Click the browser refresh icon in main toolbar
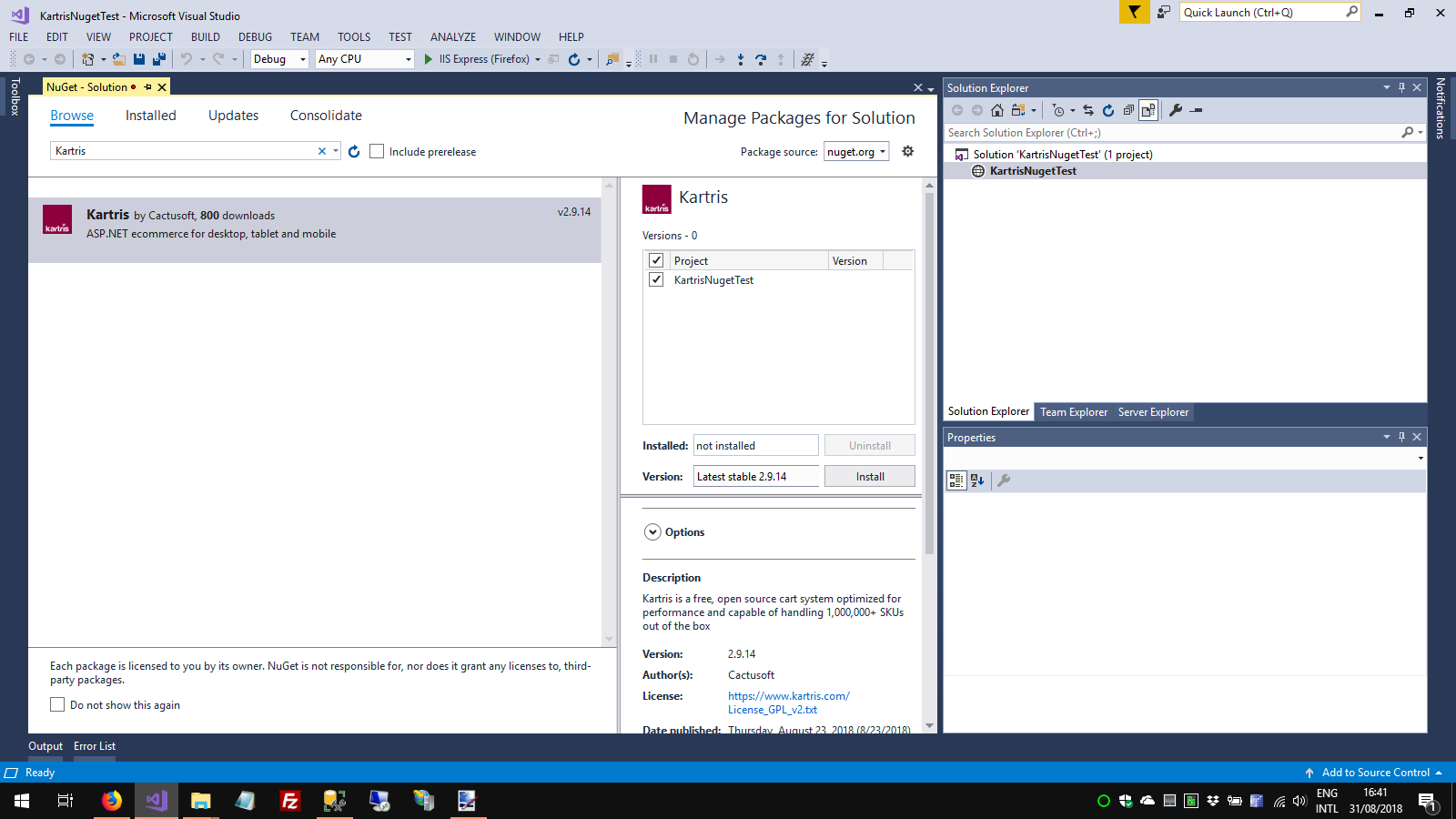This screenshot has height=819, width=1456. pyautogui.click(x=574, y=59)
